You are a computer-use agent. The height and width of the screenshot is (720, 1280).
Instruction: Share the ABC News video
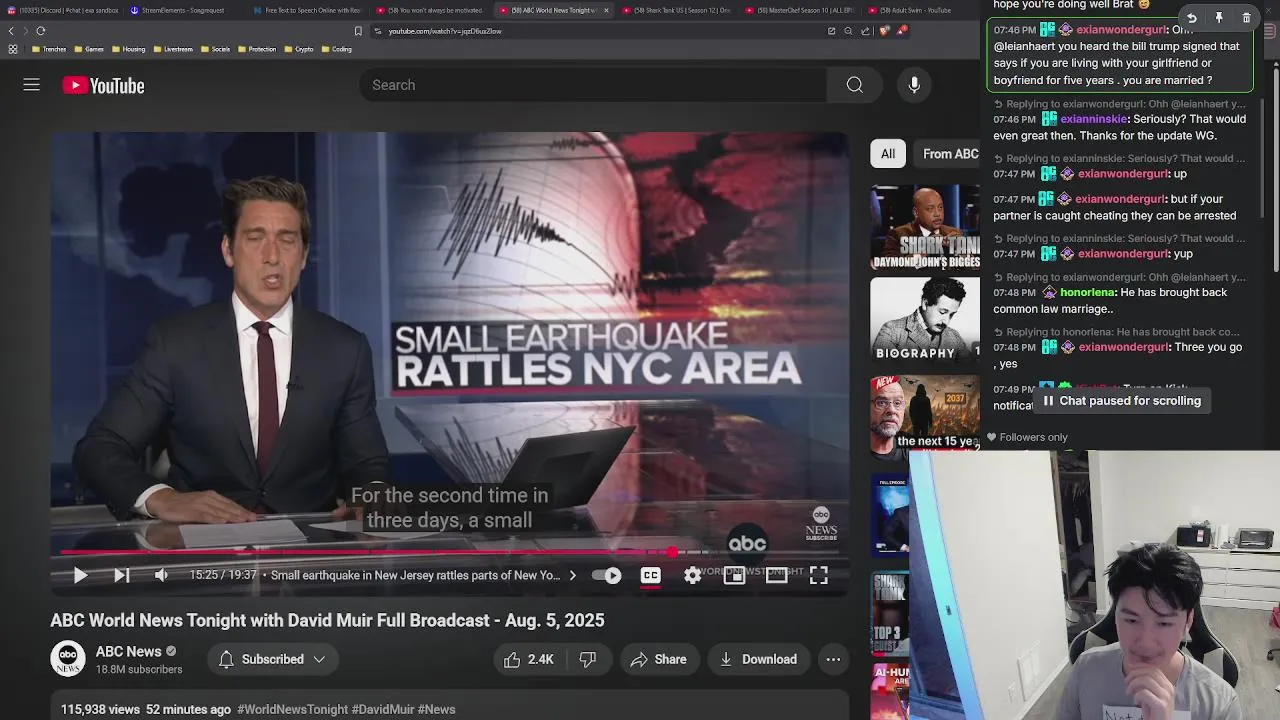(658, 659)
